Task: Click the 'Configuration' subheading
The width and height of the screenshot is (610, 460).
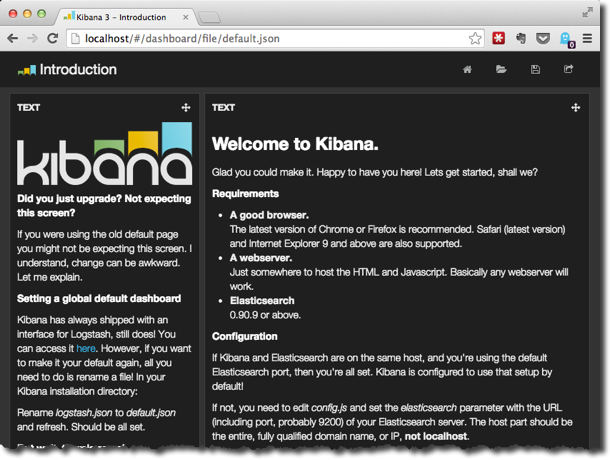Action: click(245, 337)
